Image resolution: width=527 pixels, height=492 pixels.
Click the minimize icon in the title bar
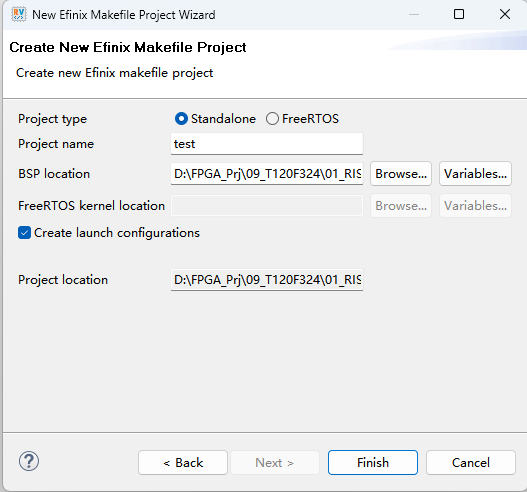click(x=414, y=14)
